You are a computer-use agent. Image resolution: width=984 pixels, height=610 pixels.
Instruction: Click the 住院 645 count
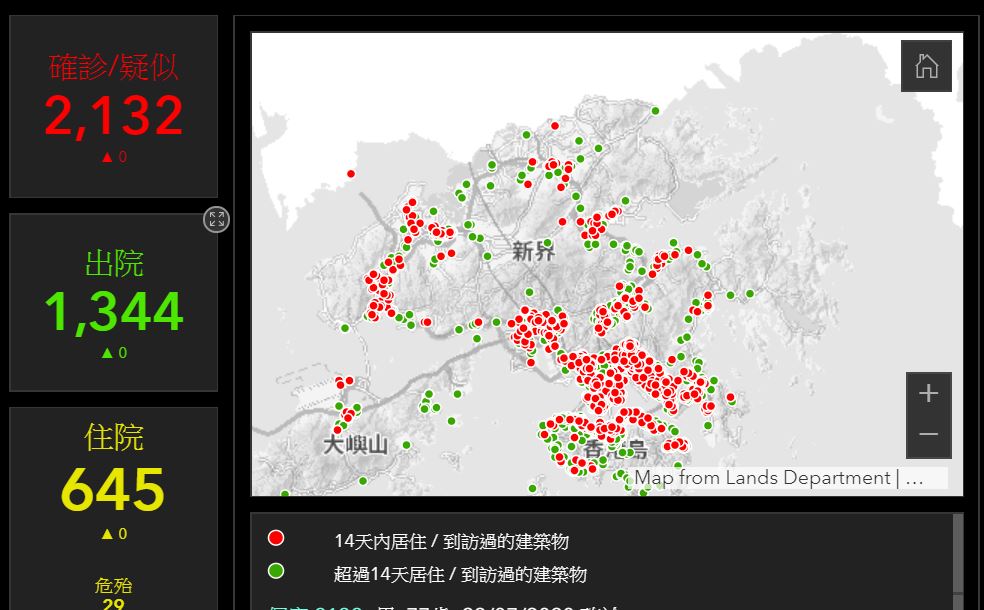click(x=114, y=490)
